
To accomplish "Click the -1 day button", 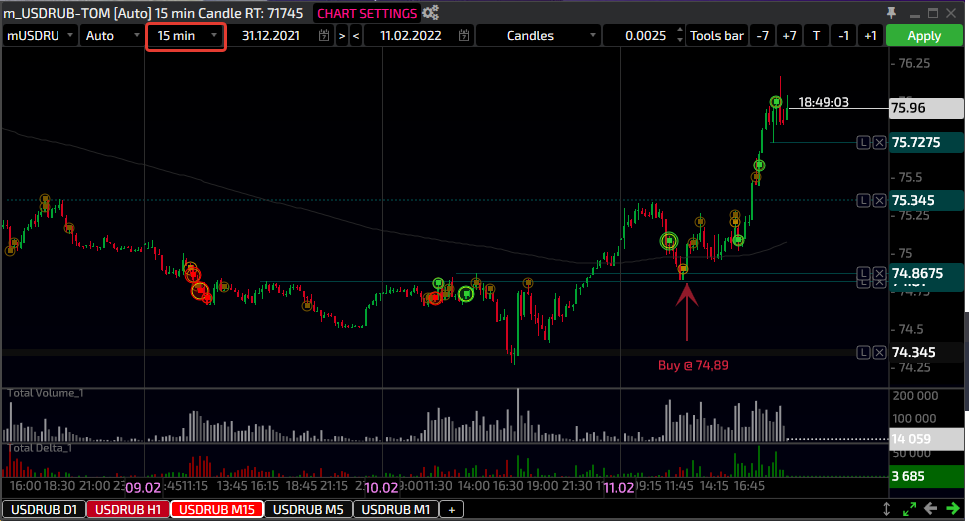I will [x=844, y=36].
